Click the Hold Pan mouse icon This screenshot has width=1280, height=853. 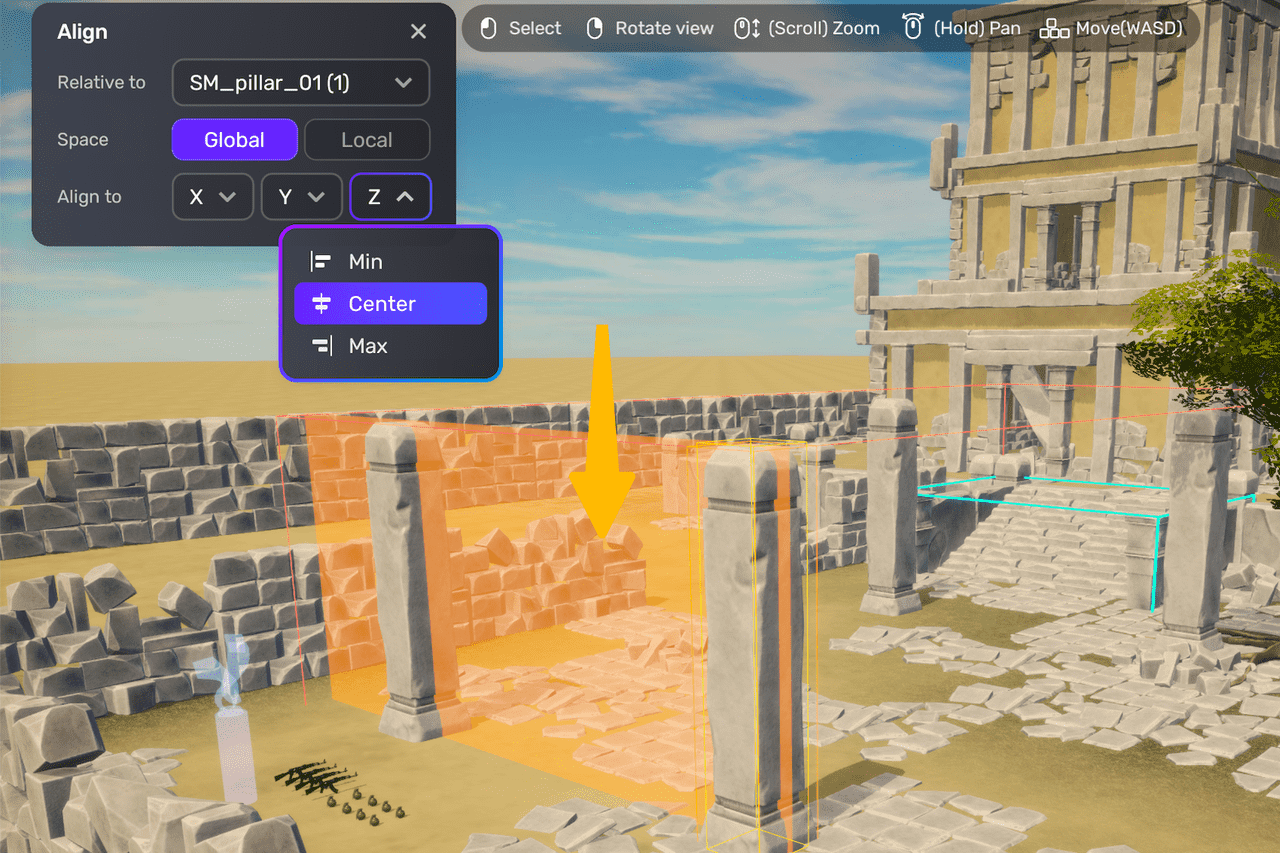tap(912, 27)
